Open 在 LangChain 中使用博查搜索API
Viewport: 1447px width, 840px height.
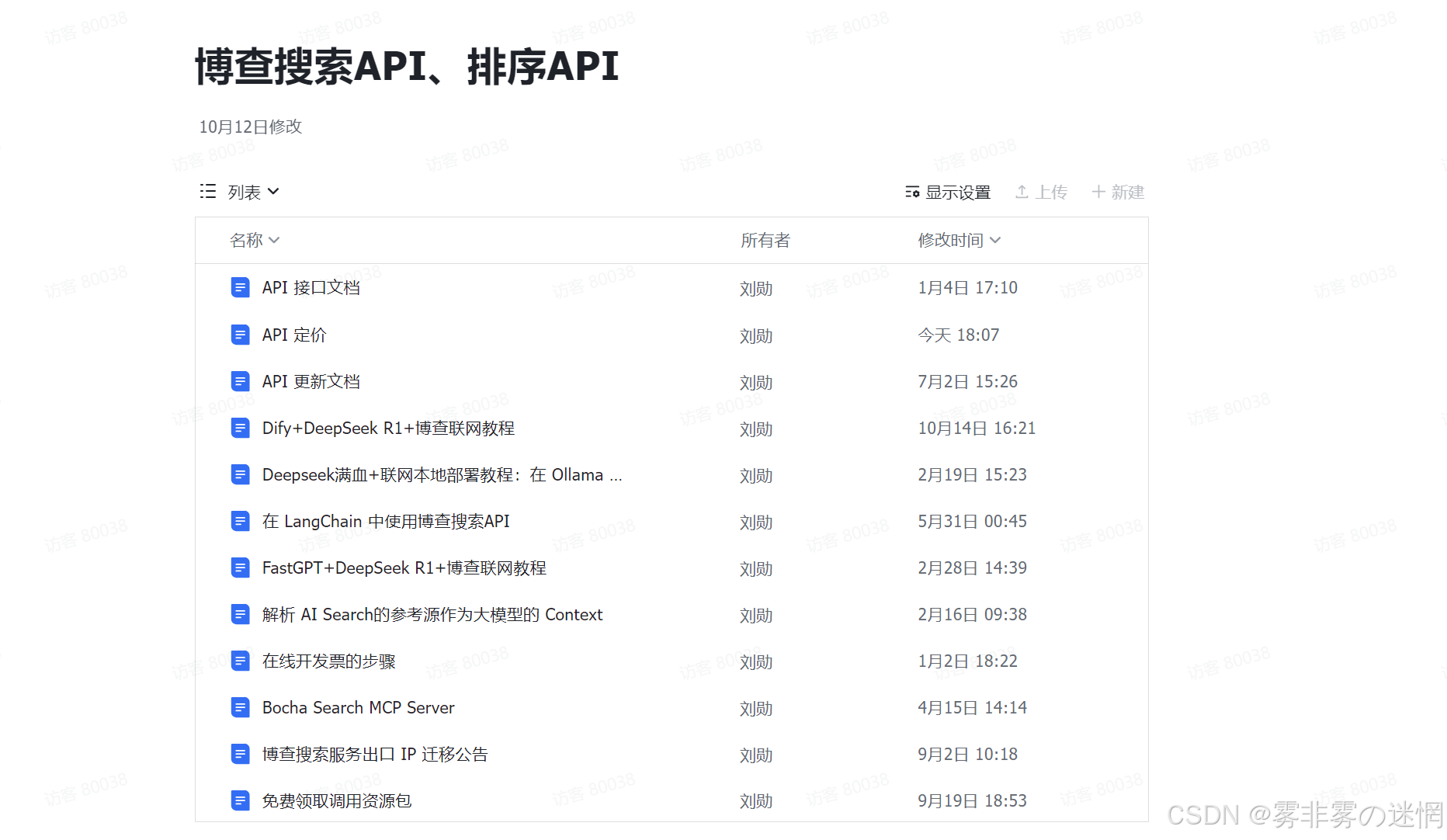(x=386, y=521)
